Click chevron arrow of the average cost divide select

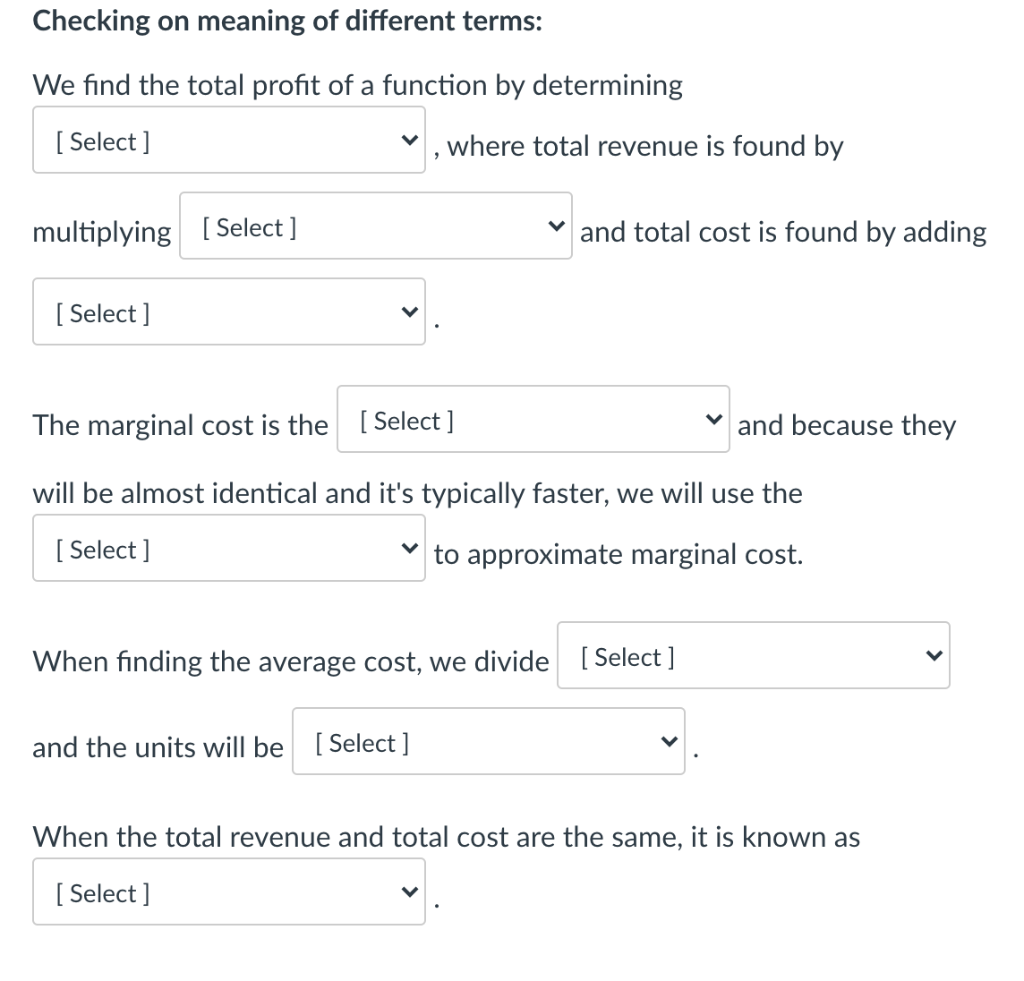pos(934,656)
